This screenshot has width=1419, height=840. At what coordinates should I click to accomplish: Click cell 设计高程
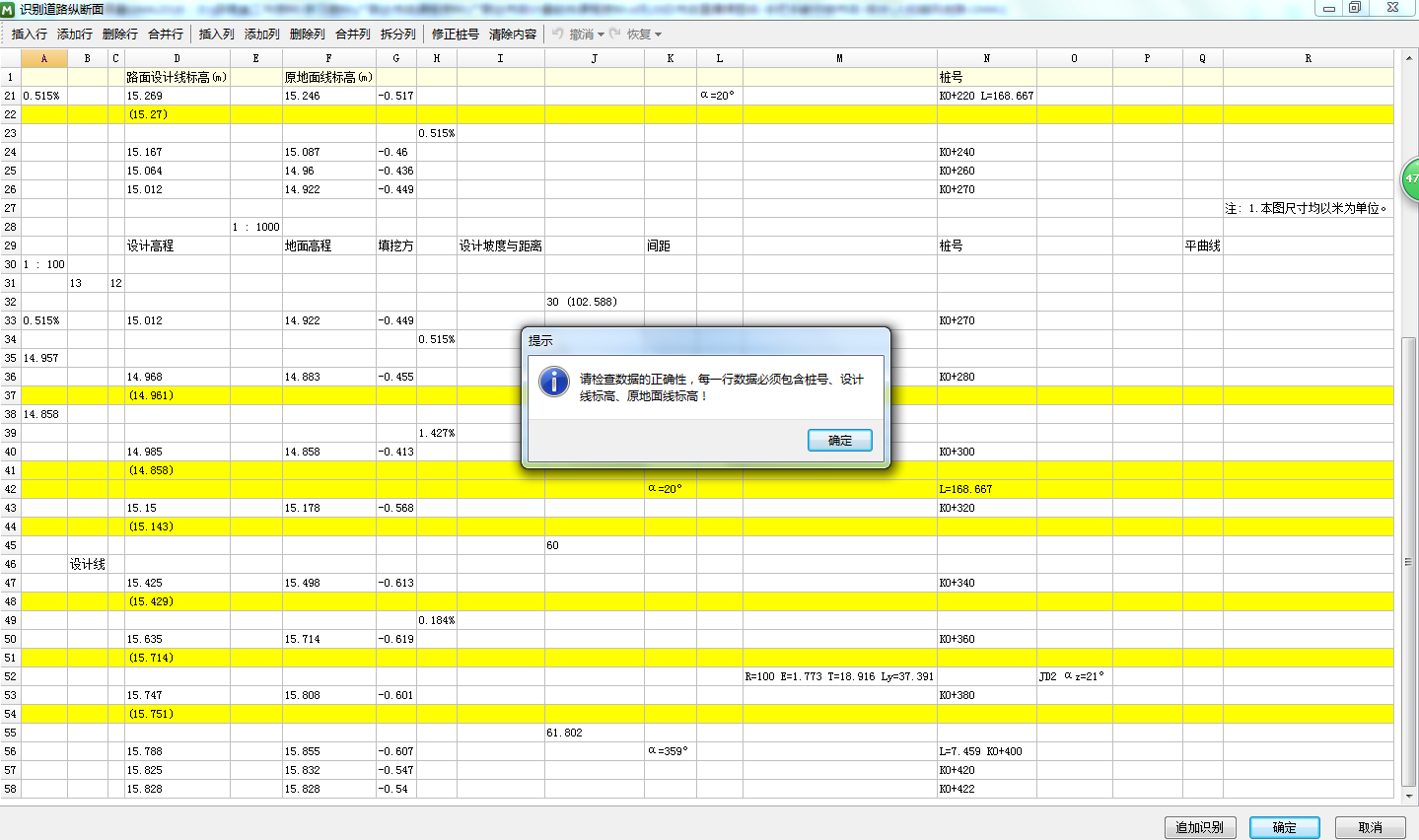point(177,245)
